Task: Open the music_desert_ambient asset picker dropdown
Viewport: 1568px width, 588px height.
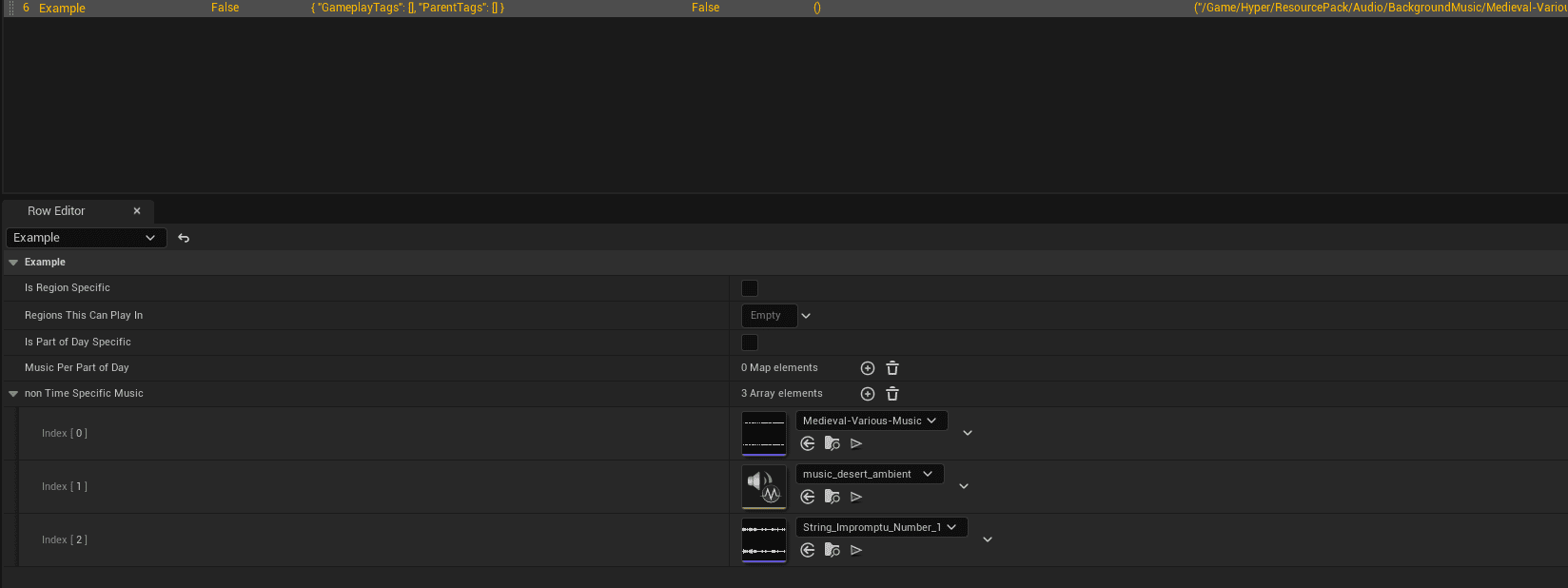Action: (x=870, y=474)
